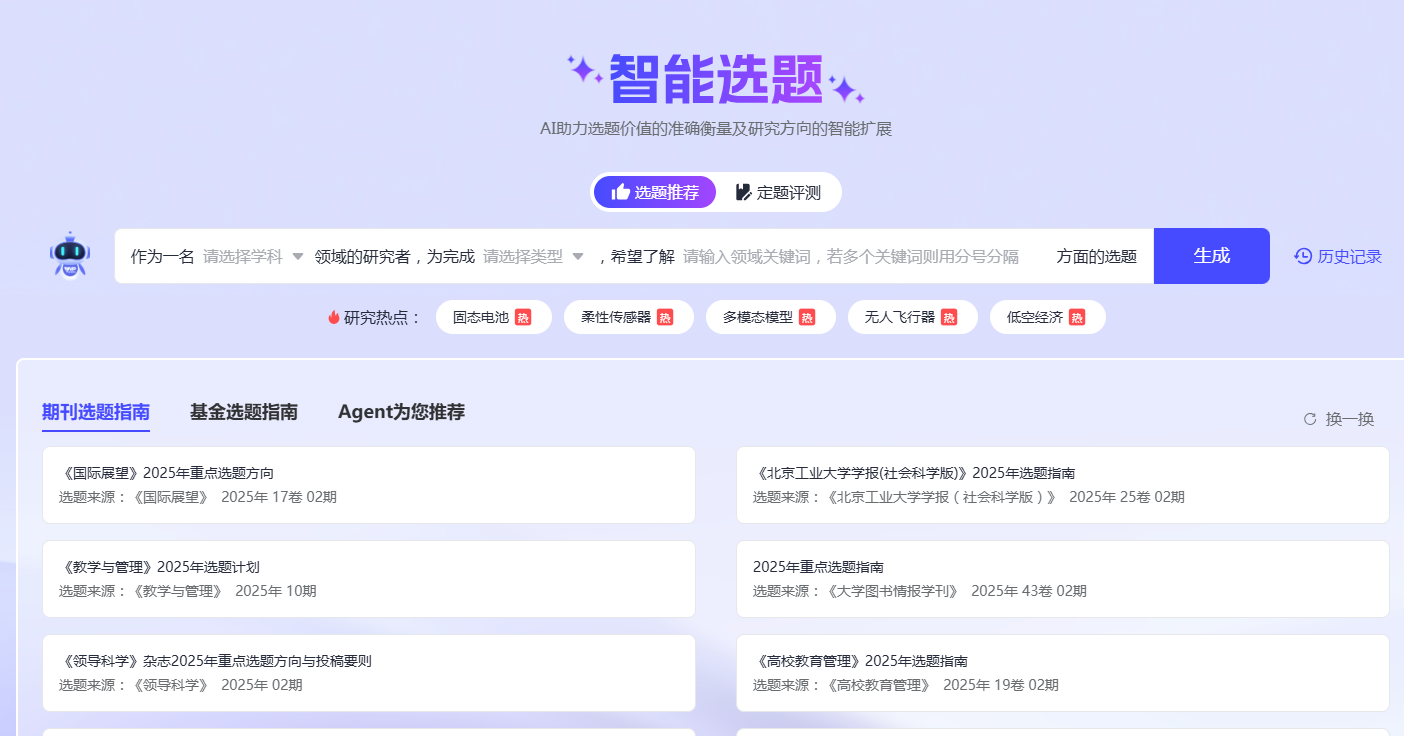The width and height of the screenshot is (1404, 736).
Task: Click the hot badge on 低空经济
Action: pyautogui.click(x=1077, y=317)
